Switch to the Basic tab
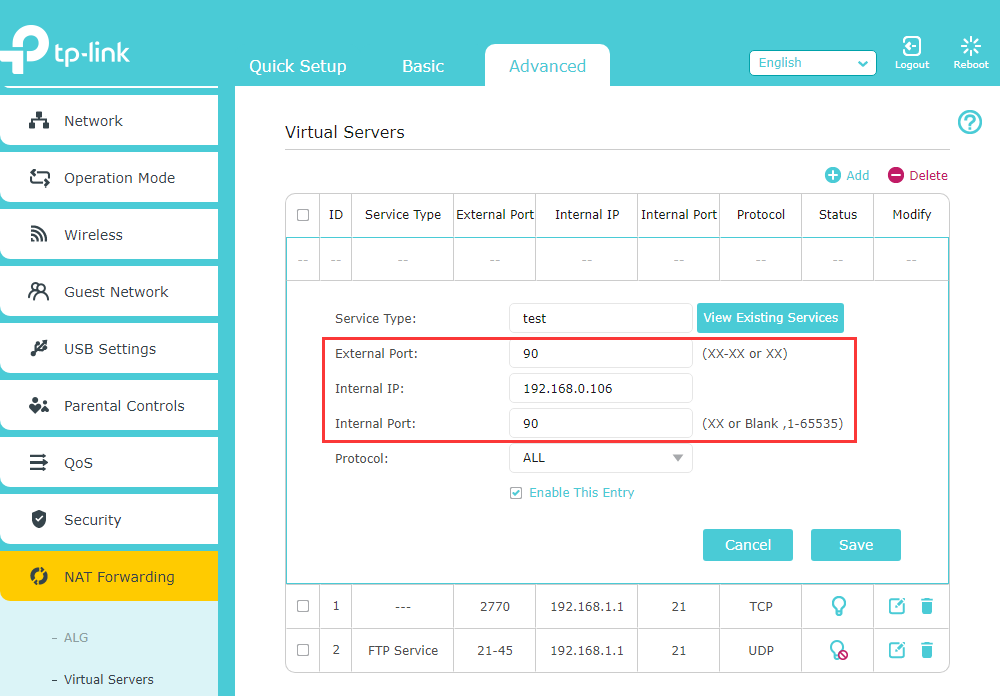Viewport: 1000px width, 696px height. (x=422, y=66)
